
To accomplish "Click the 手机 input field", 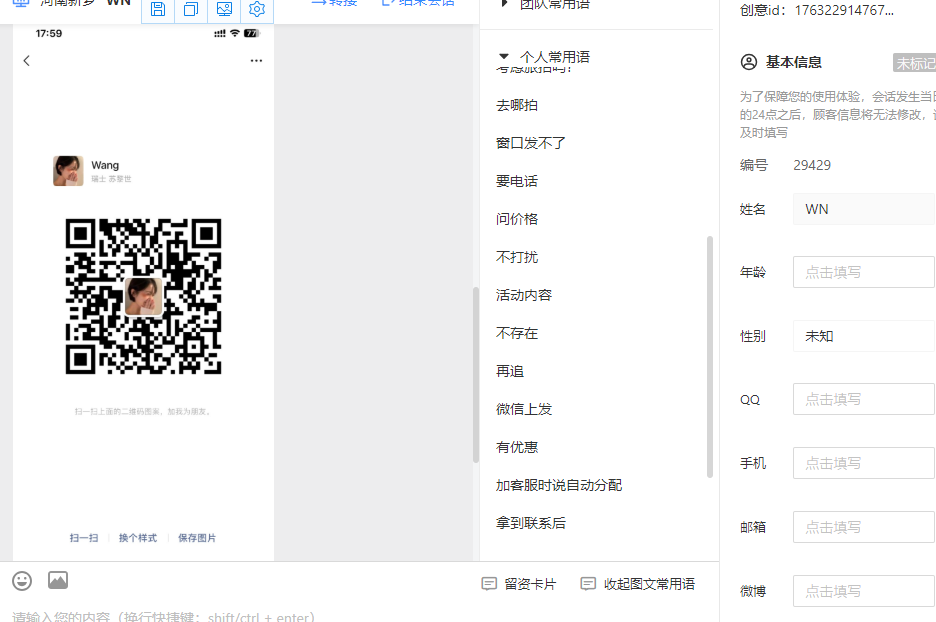I will point(864,463).
